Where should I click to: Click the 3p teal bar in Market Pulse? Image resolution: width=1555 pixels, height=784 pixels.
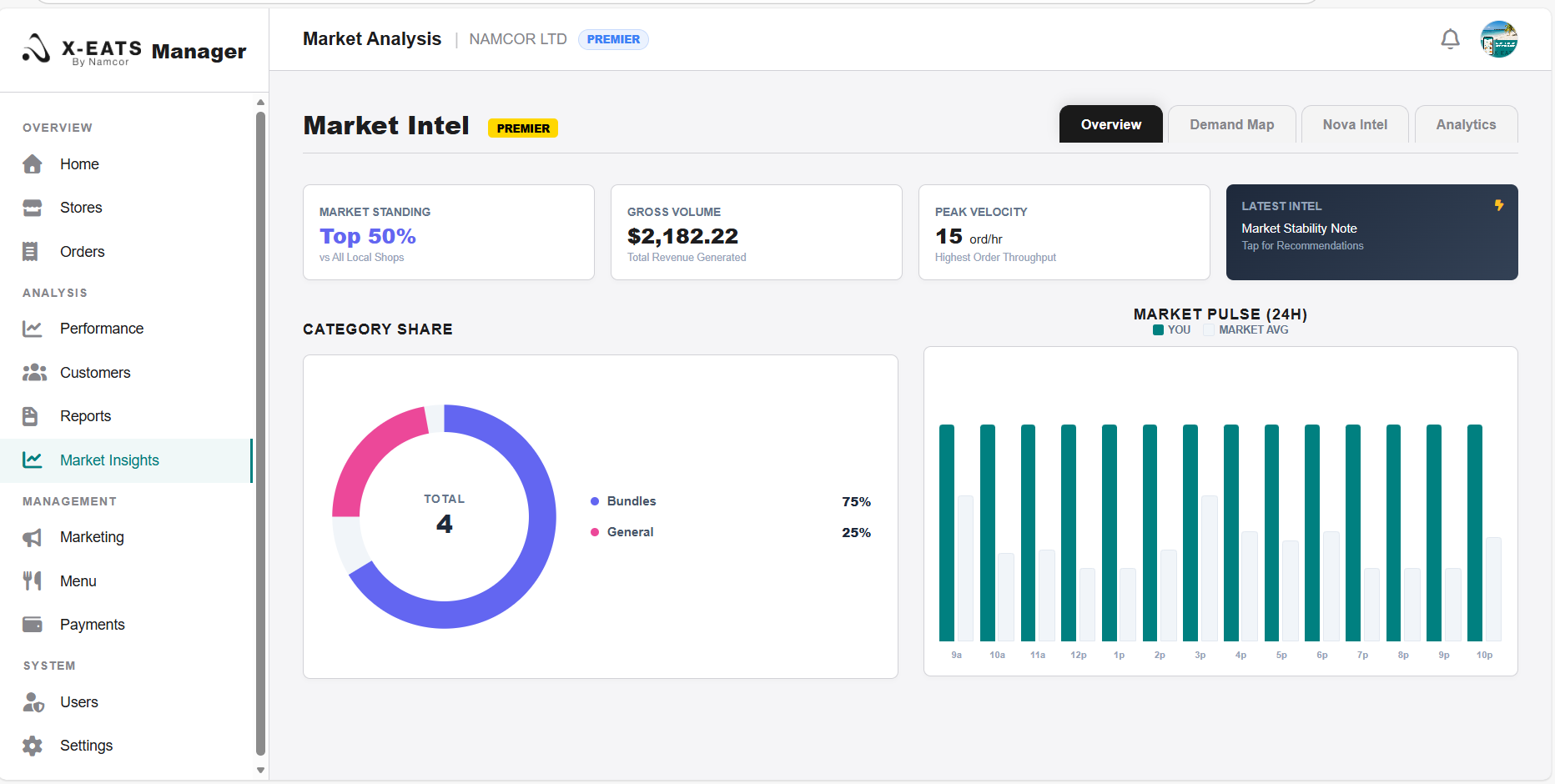click(x=1190, y=532)
